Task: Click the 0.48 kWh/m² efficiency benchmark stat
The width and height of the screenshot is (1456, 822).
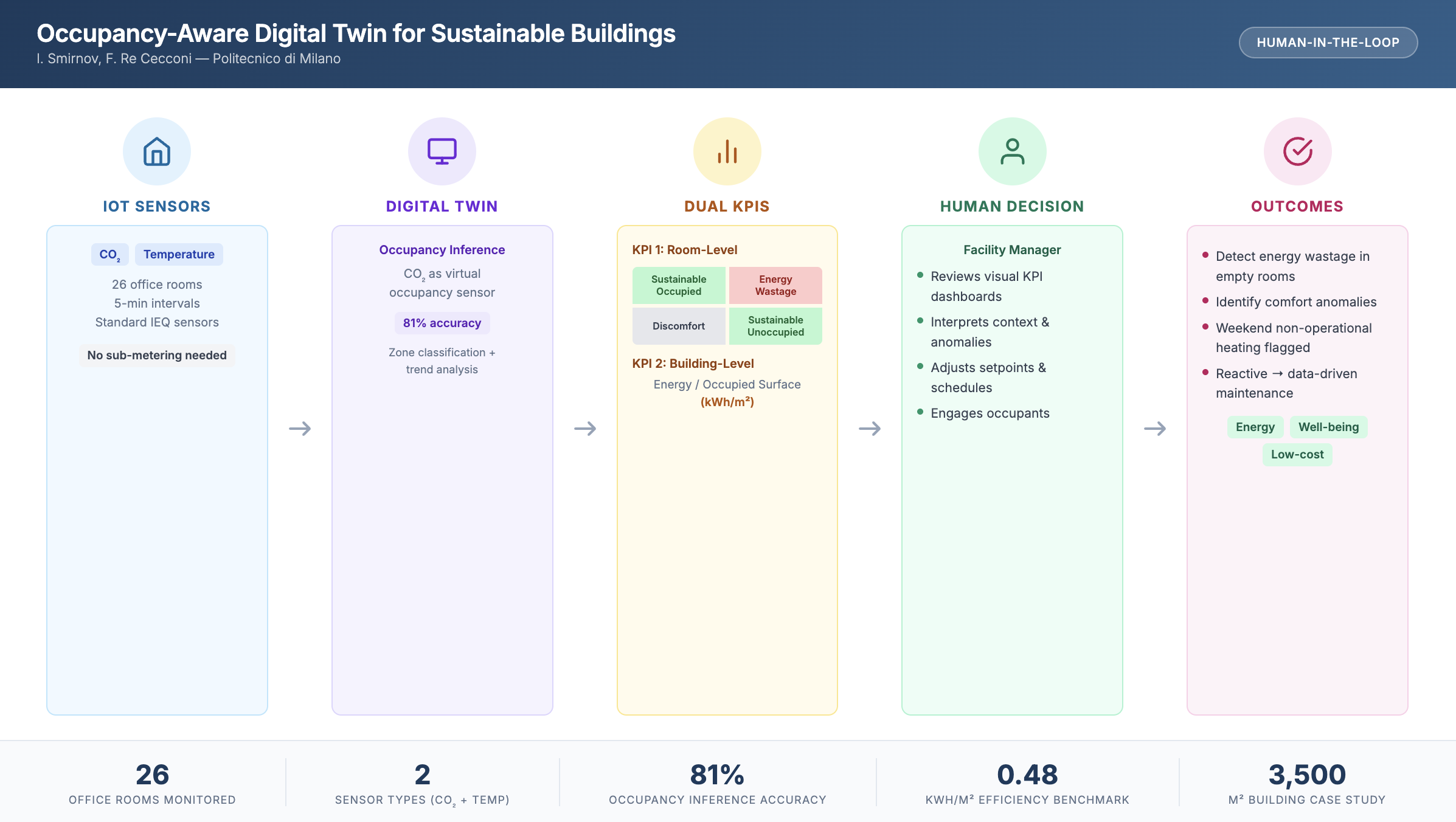Action: [1027, 782]
